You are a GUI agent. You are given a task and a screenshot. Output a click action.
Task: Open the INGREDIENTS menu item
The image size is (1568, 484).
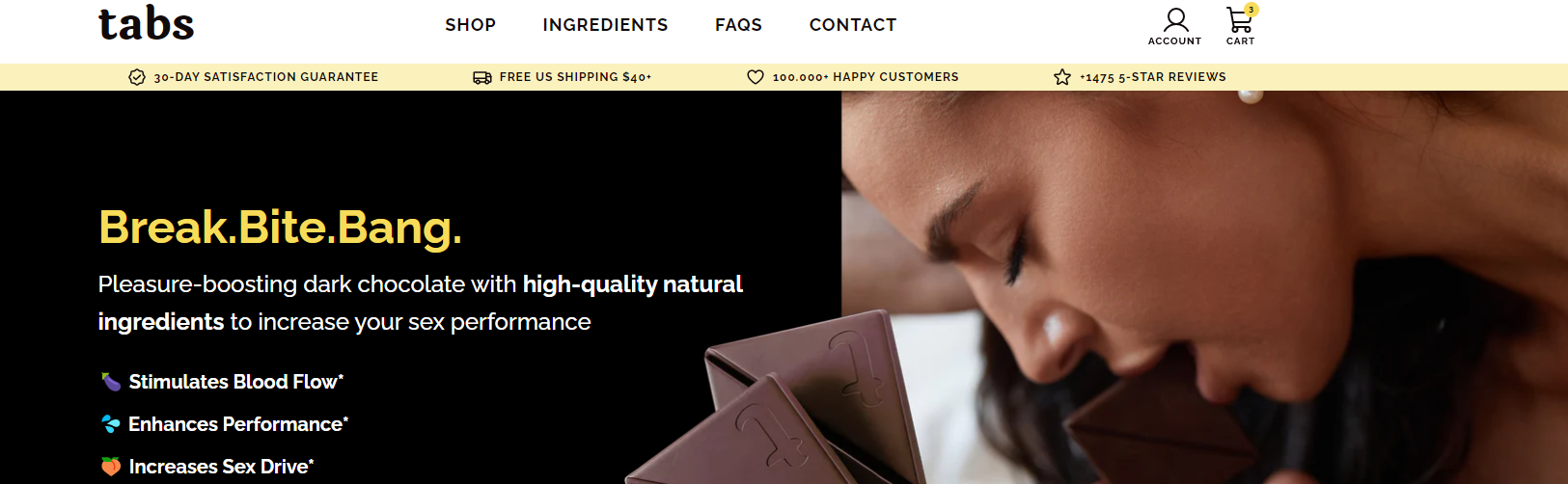pyautogui.click(x=605, y=25)
